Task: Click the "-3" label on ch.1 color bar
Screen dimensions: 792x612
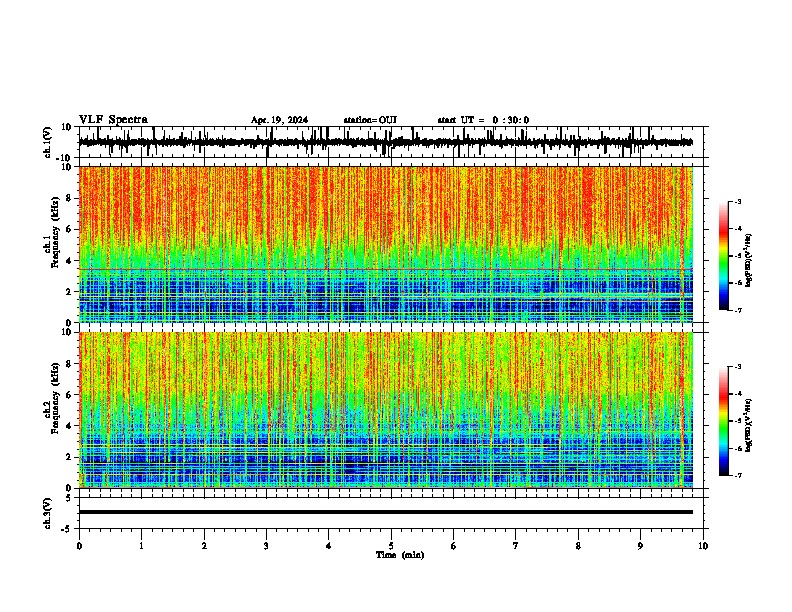Action: pos(737,202)
